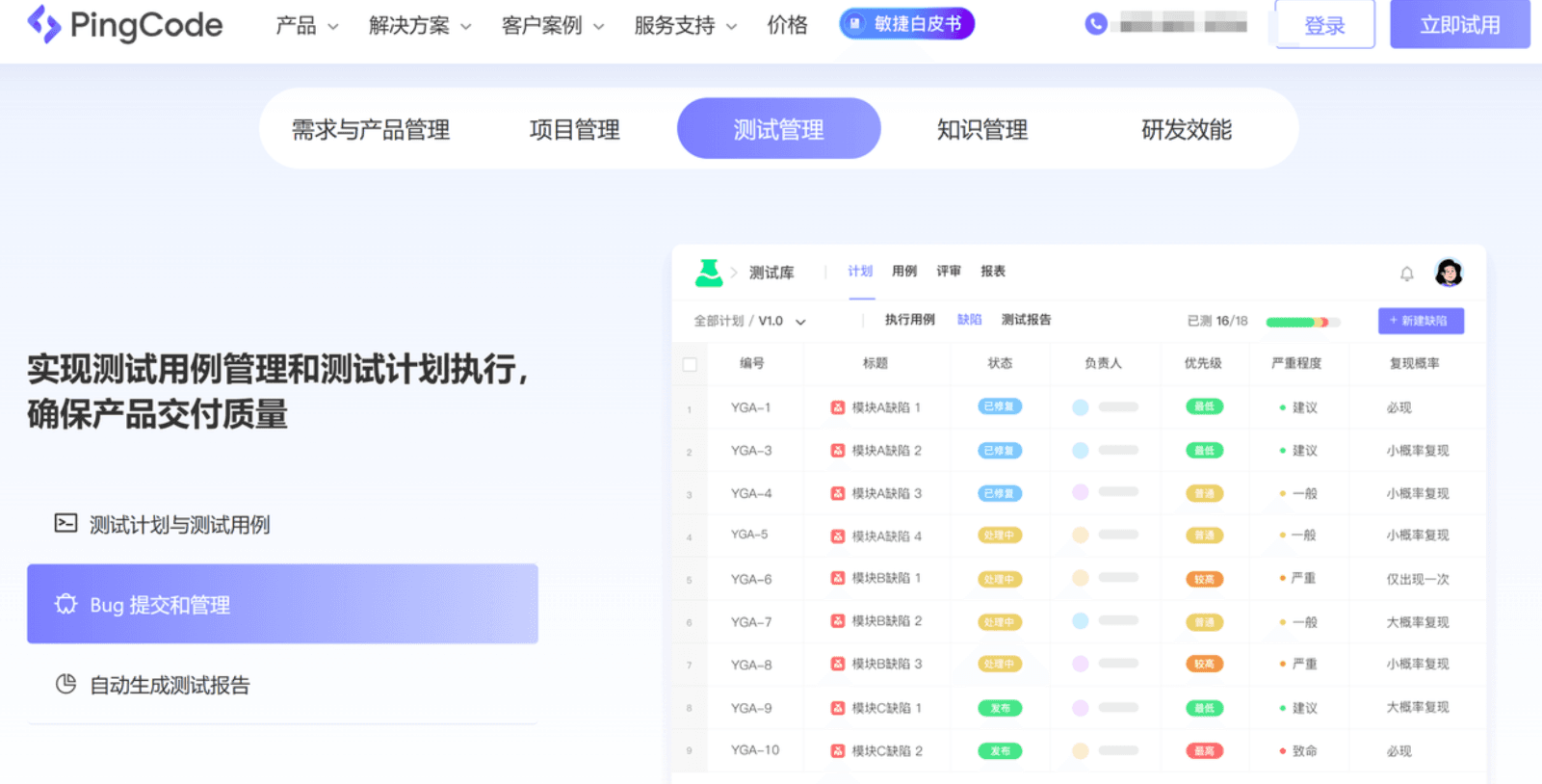
Task: Open the 测试报告 sub-tab
Action: (1027, 320)
